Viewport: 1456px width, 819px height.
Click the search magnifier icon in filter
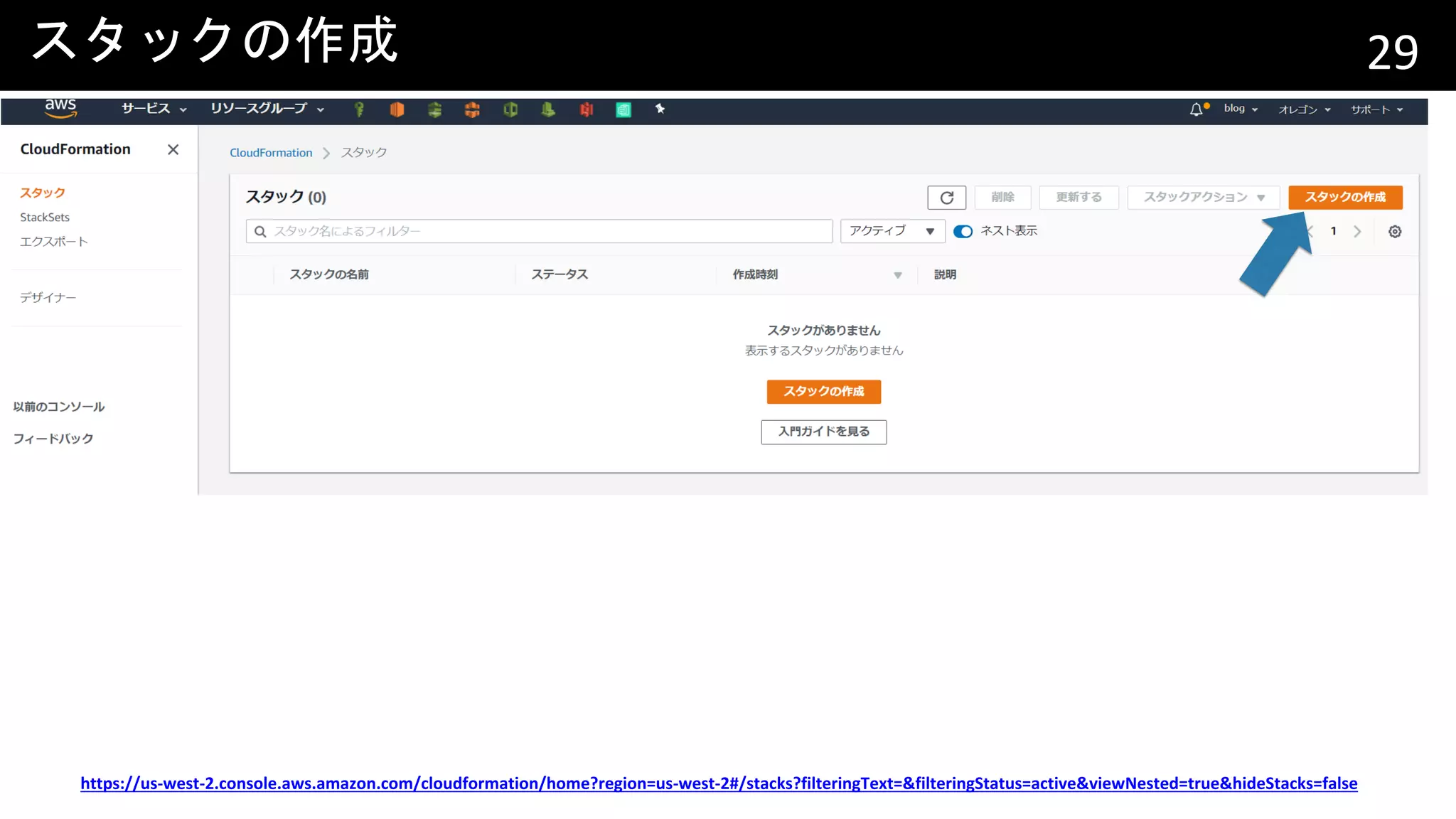[260, 231]
